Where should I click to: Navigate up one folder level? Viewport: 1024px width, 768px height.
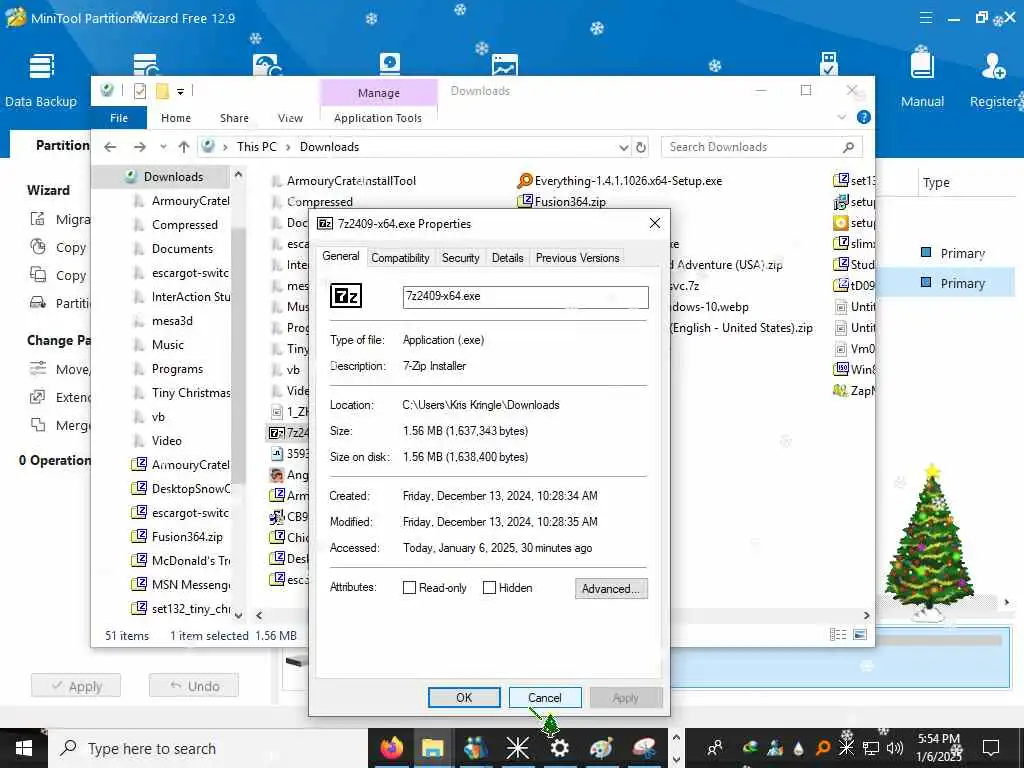[184, 147]
